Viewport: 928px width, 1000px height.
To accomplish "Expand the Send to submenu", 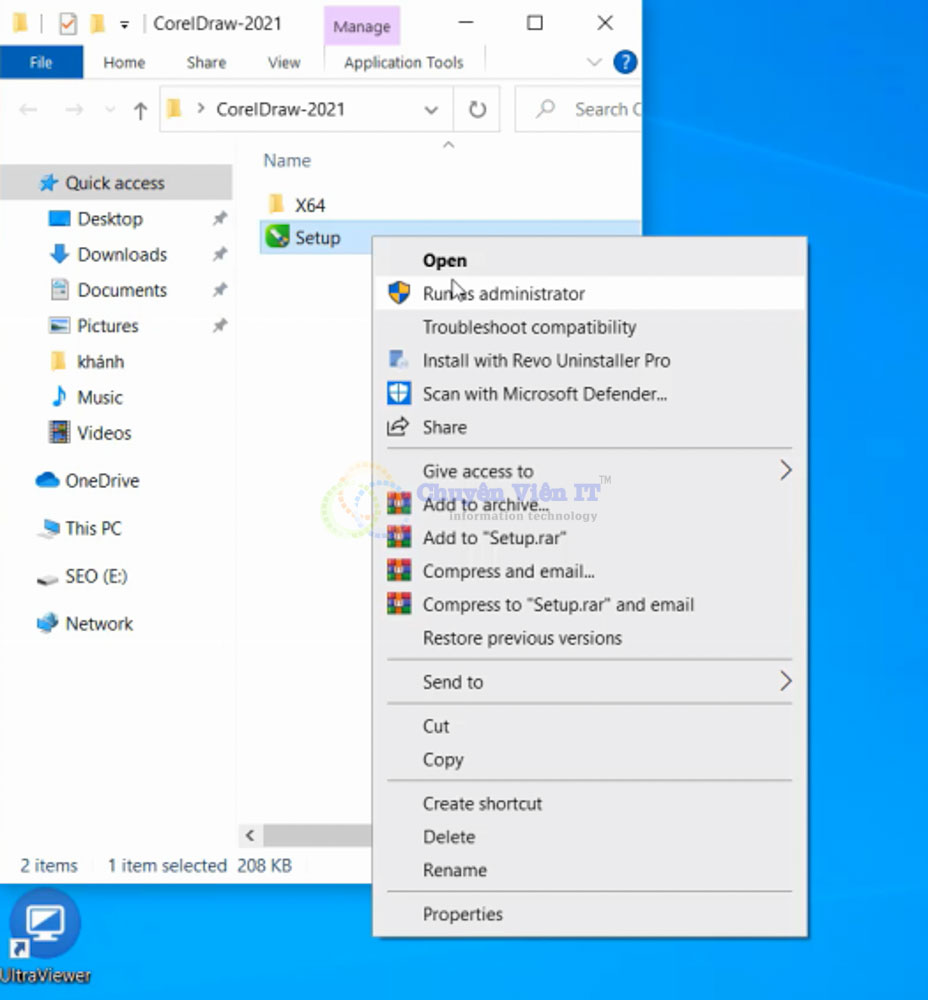I will coord(785,682).
